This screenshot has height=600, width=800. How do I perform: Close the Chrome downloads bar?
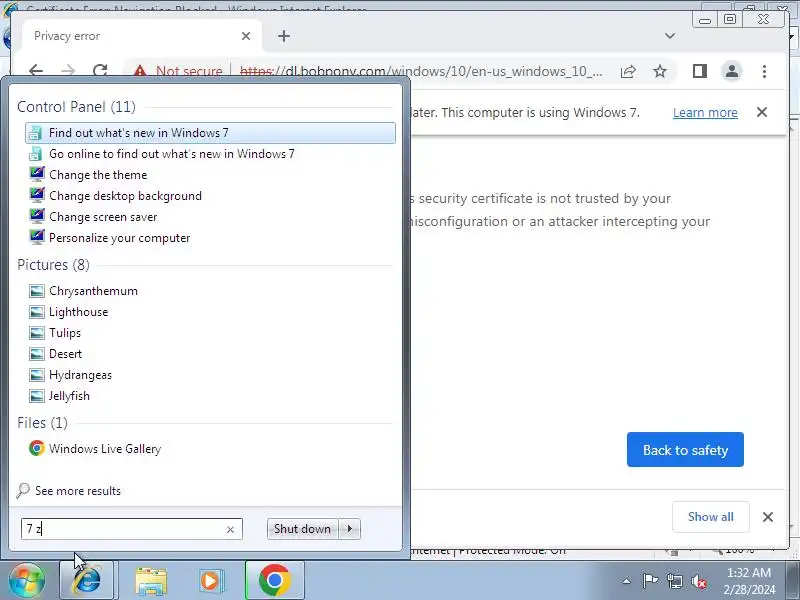768,517
